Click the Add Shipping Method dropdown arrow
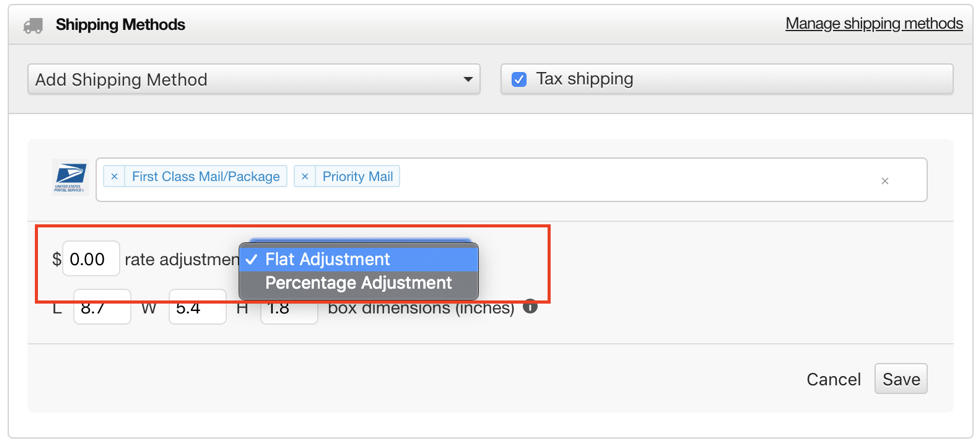 pos(468,80)
